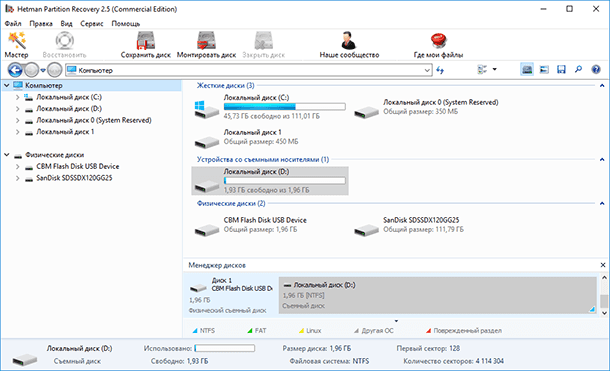Open the Правка menu
Screen dimensions: 610x371
coord(41,23)
